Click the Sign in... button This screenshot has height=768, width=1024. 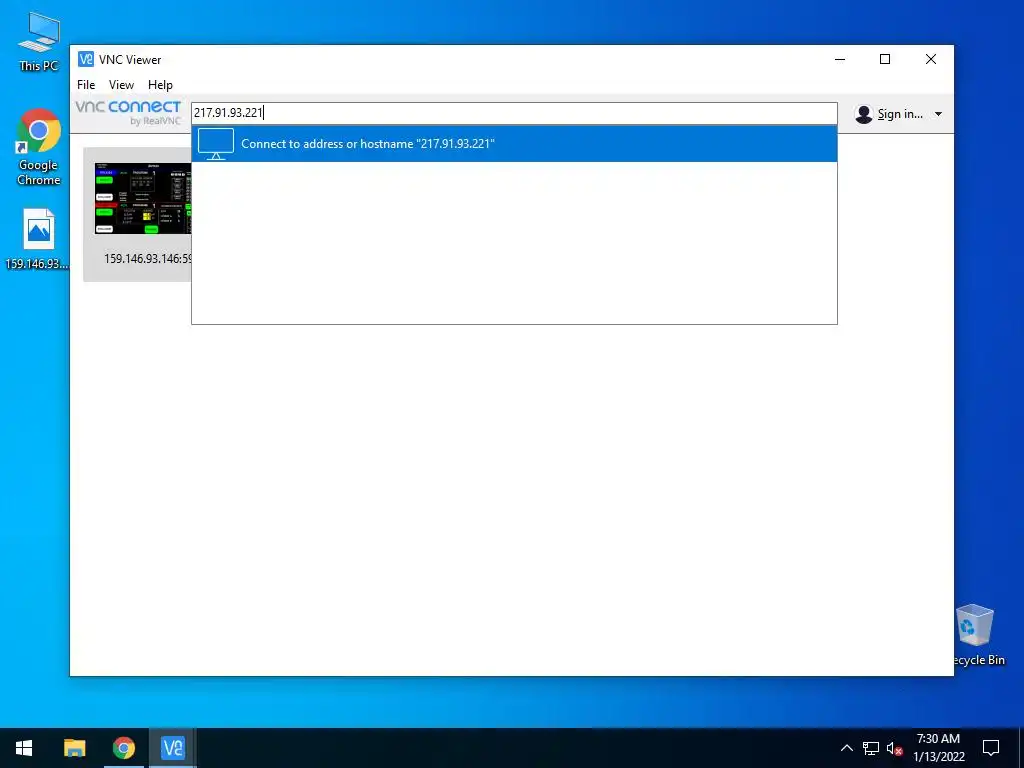point(899,114)
